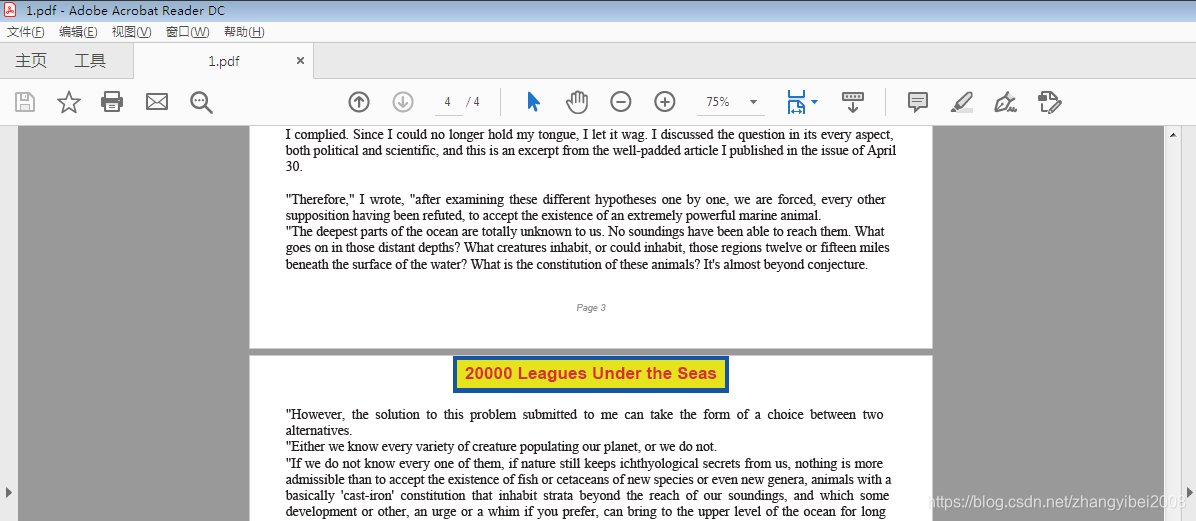Click the '20000 Leagues Under the Seas' header
The width and height of the screenshot is (1196, 521).
[x=591, y=374]
